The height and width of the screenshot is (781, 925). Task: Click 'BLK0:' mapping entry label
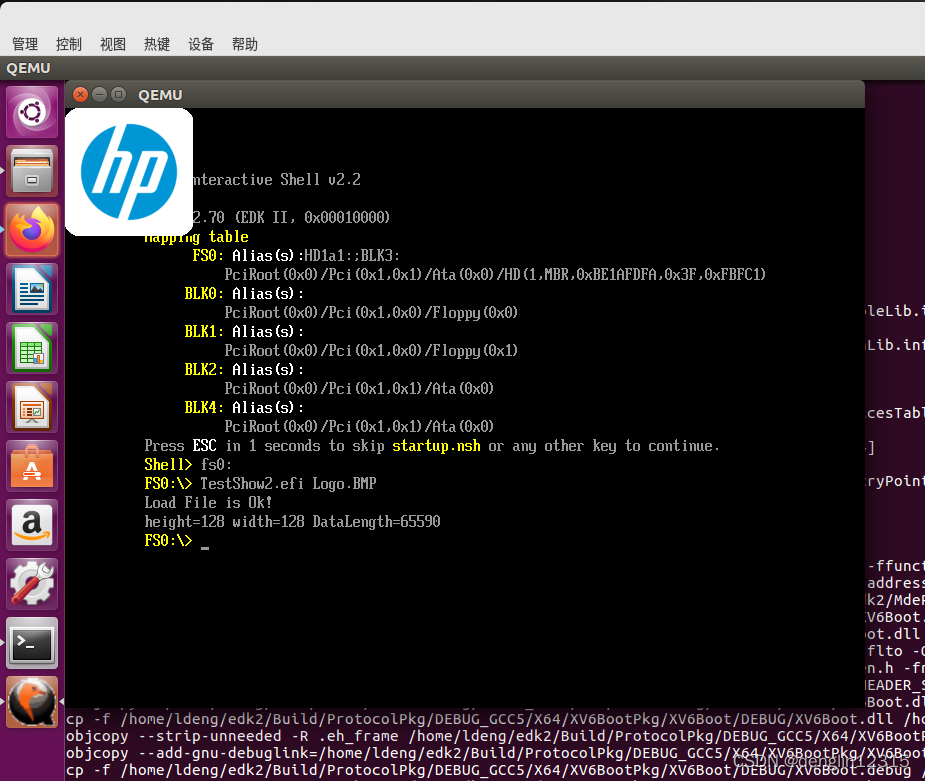204,293
